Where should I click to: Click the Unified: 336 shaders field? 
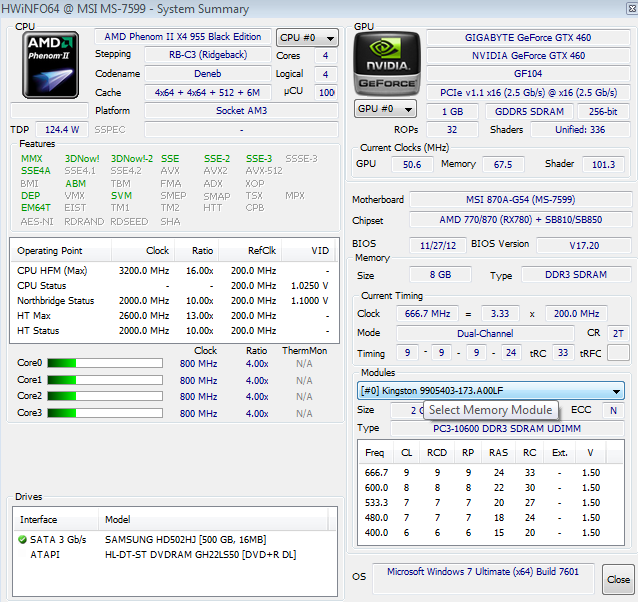(580, 130)
